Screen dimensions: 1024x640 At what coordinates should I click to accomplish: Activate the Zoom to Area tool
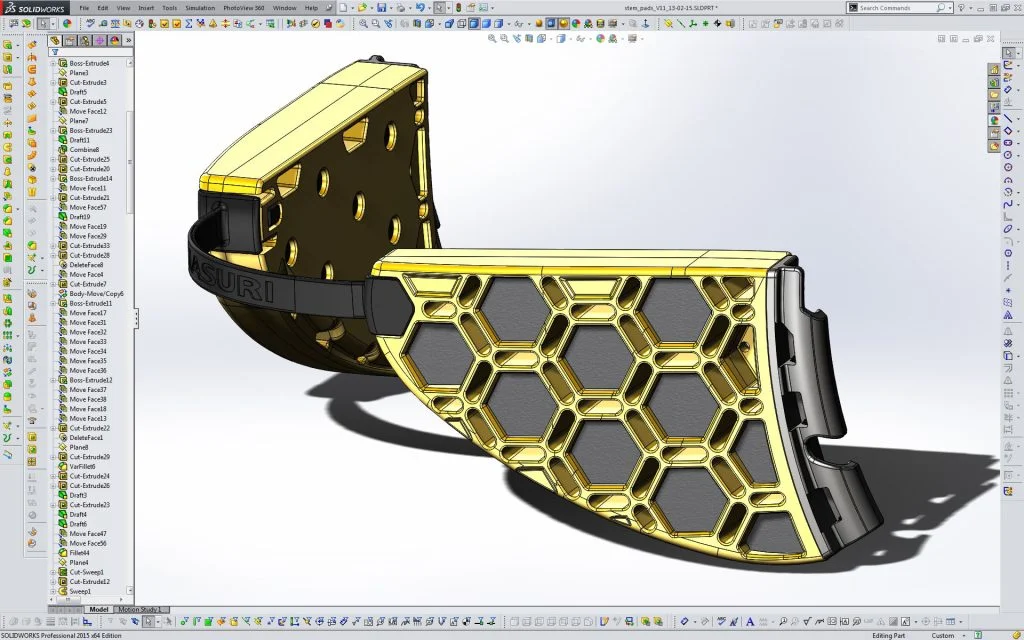click(503, 38)
